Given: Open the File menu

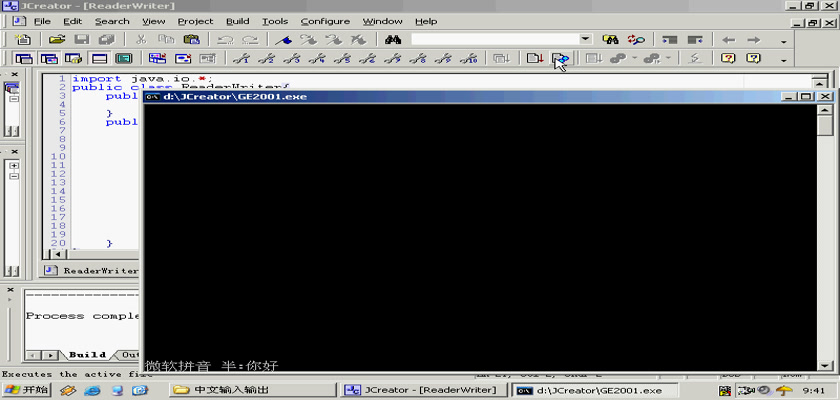Looking at the screenshot, I should pos(42,21).
